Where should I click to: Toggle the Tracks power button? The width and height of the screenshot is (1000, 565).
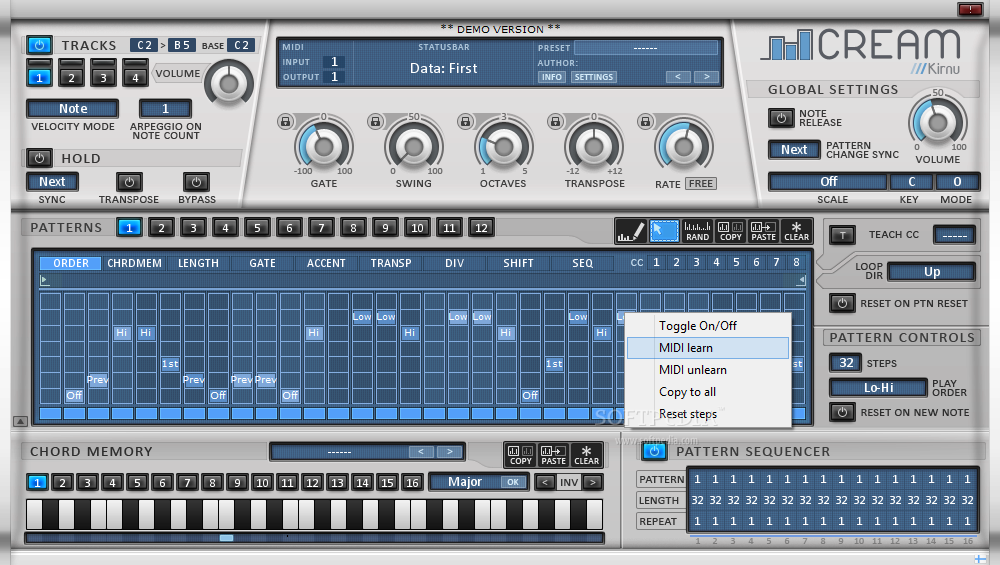tap(40, 45)
